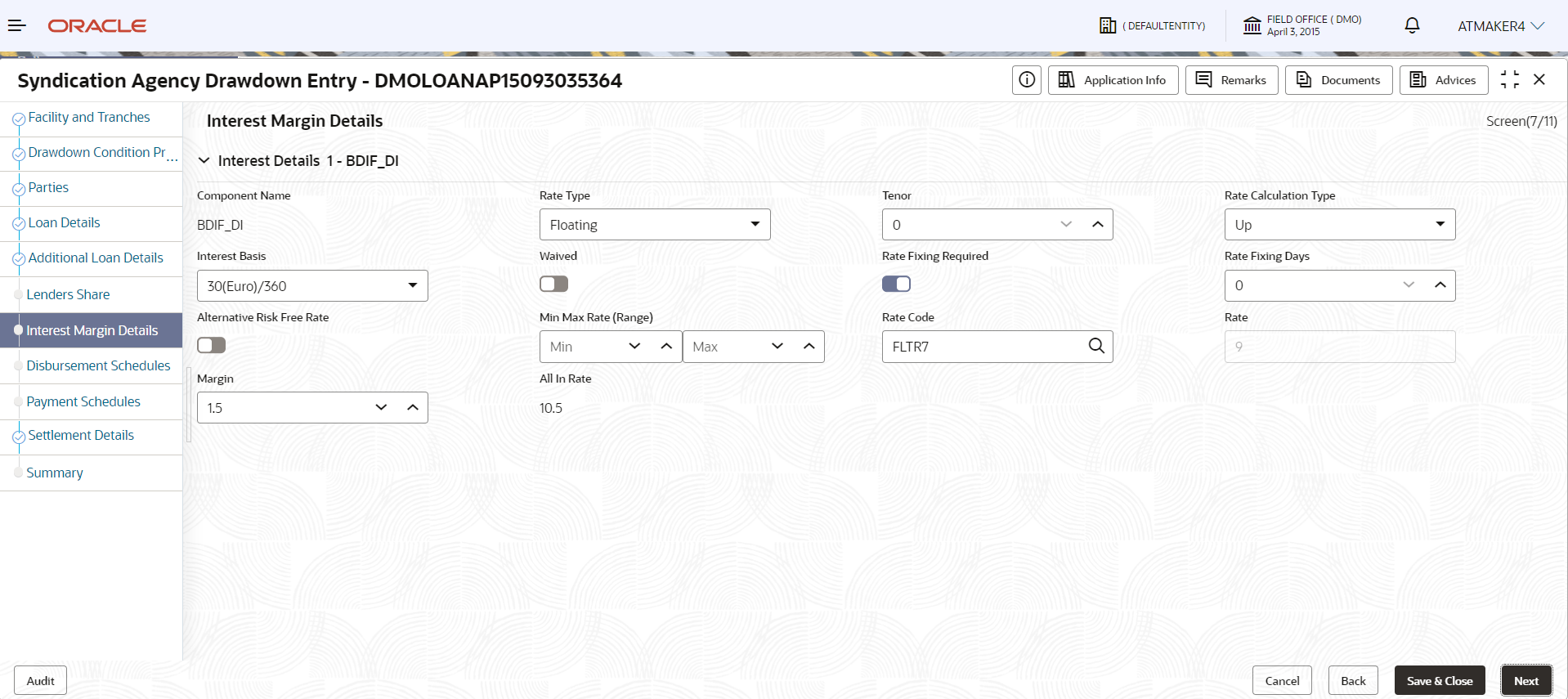Close the drawdown entry screen

pos(1539,79)
